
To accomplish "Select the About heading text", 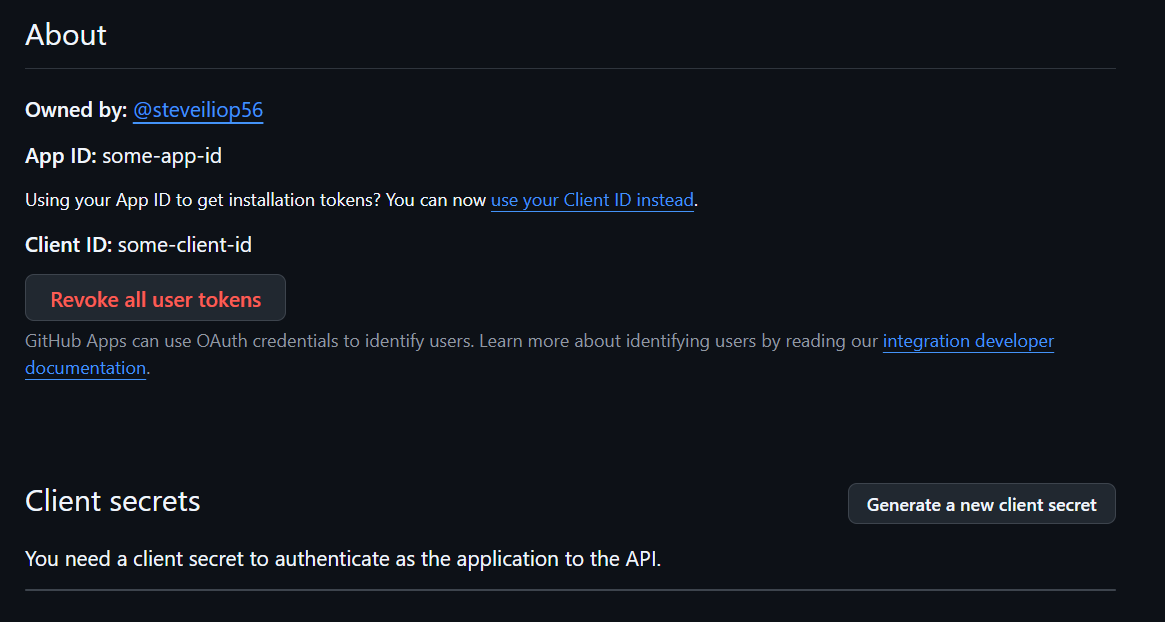I will tap(65, 35).
